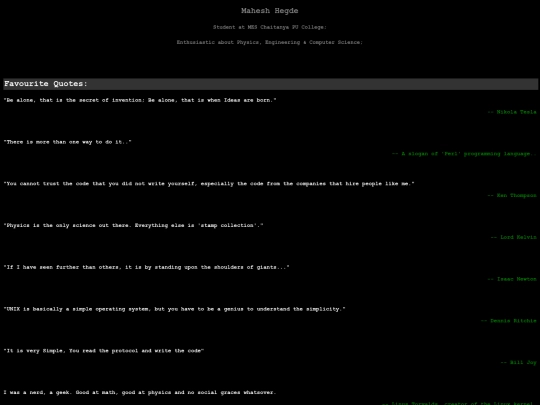
Task: Click the 'UNIX is basically a simple' quote
Action: (175, 309)
